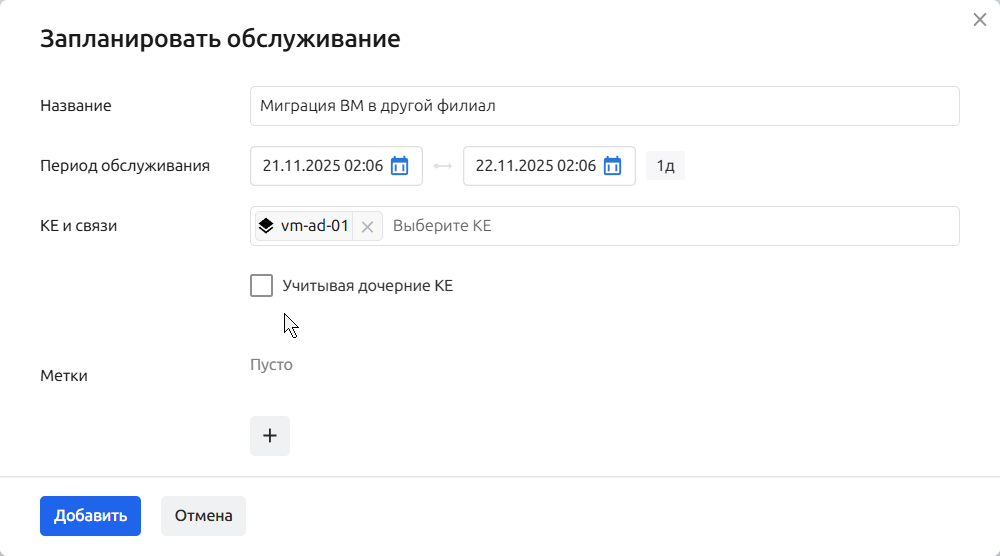The height and width of the screenshot is (556, 1000).
Task: Click the end date value 22.11.2025 02:06
Action: click(535, 166)
